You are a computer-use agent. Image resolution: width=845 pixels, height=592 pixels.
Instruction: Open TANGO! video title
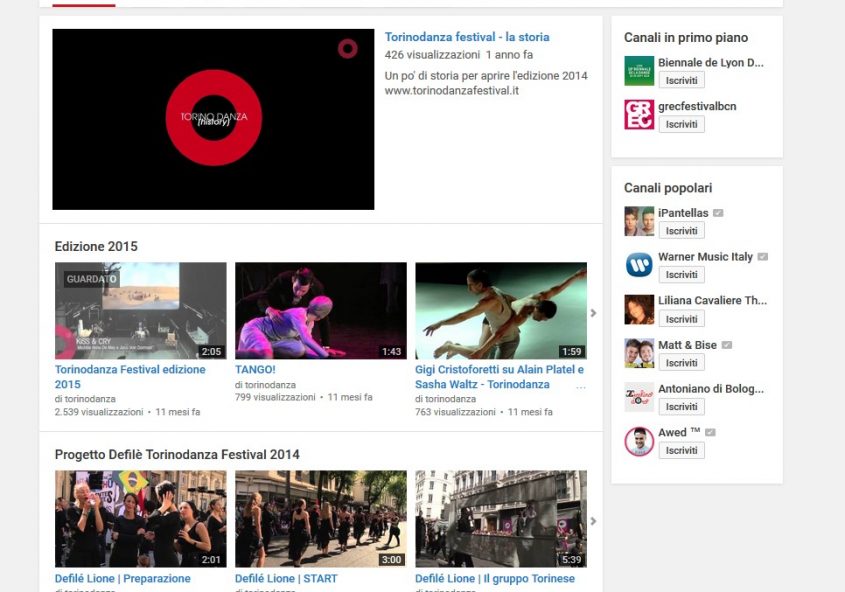click(x=255, y=370)
